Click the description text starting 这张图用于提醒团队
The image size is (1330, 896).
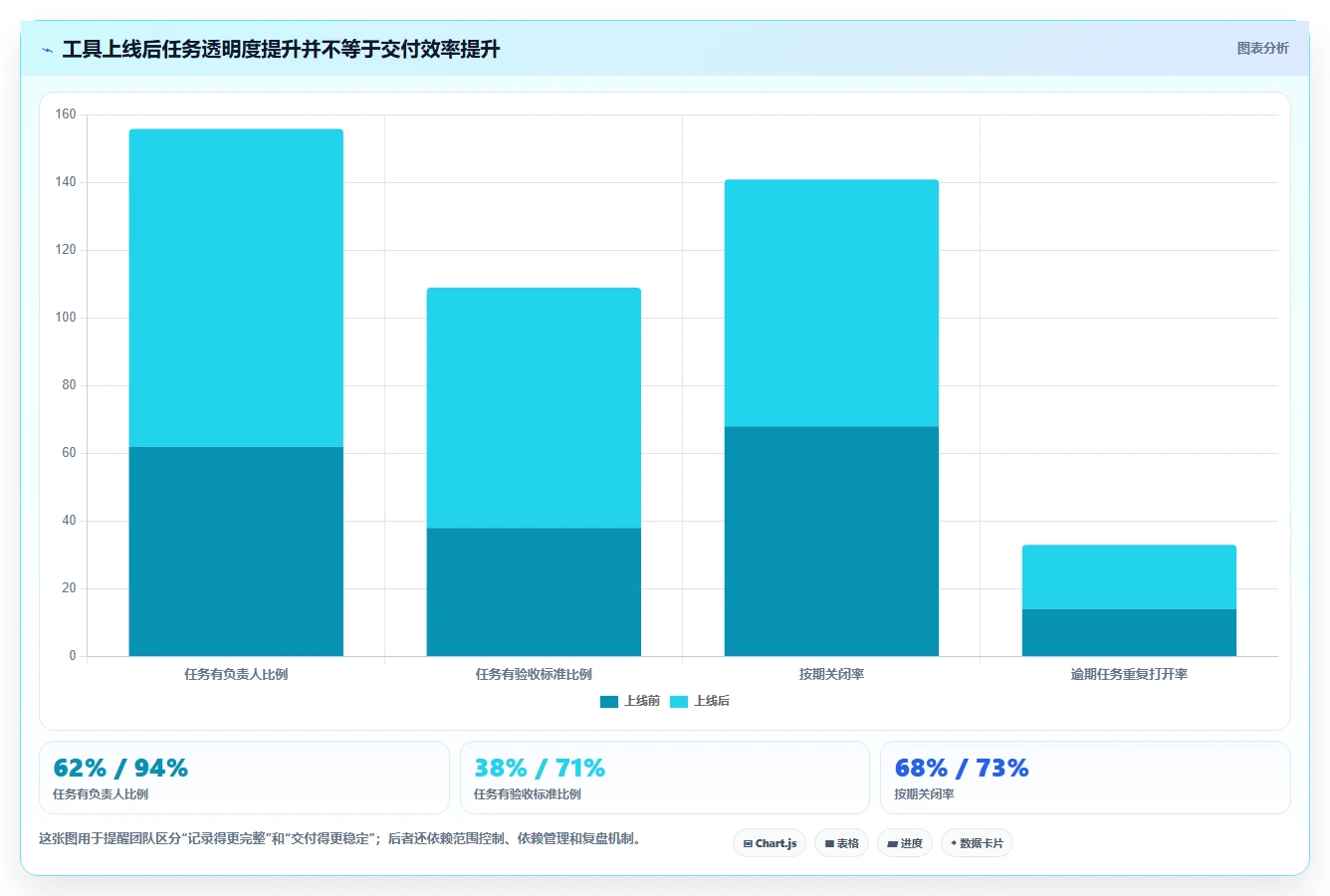click(x=342, y=838)
